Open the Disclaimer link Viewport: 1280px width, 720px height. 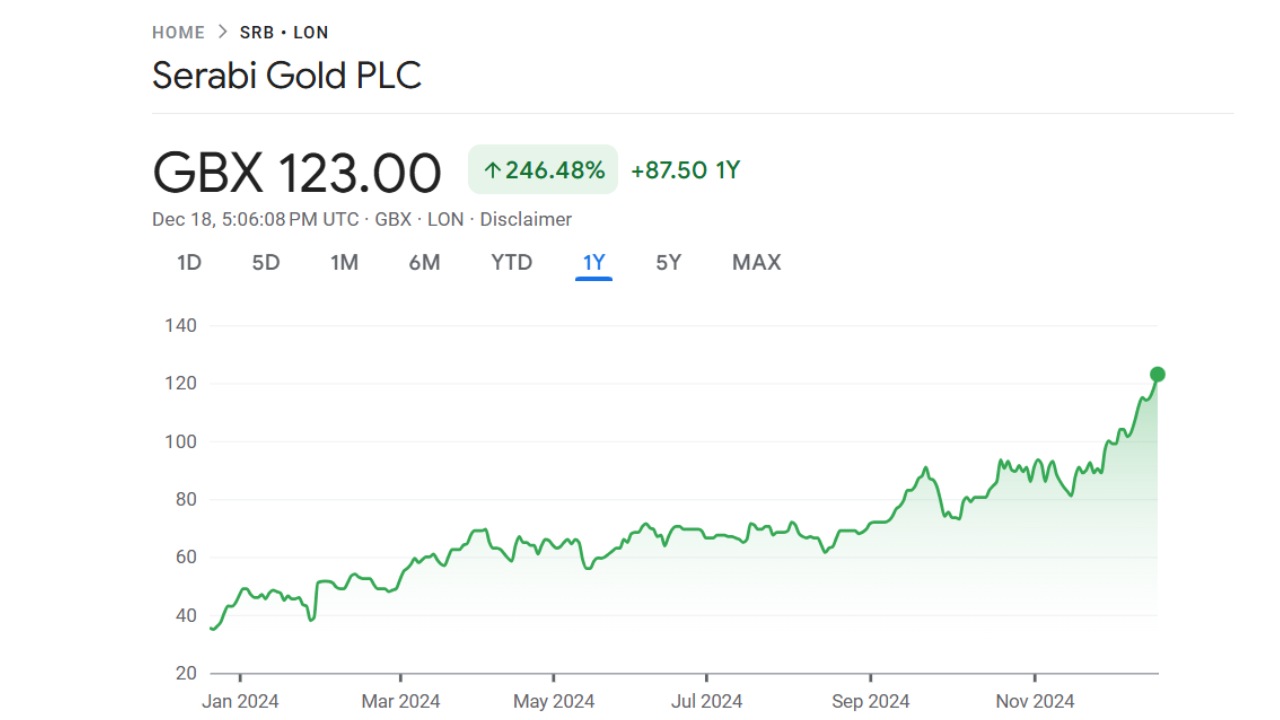(x=526, y=219)
